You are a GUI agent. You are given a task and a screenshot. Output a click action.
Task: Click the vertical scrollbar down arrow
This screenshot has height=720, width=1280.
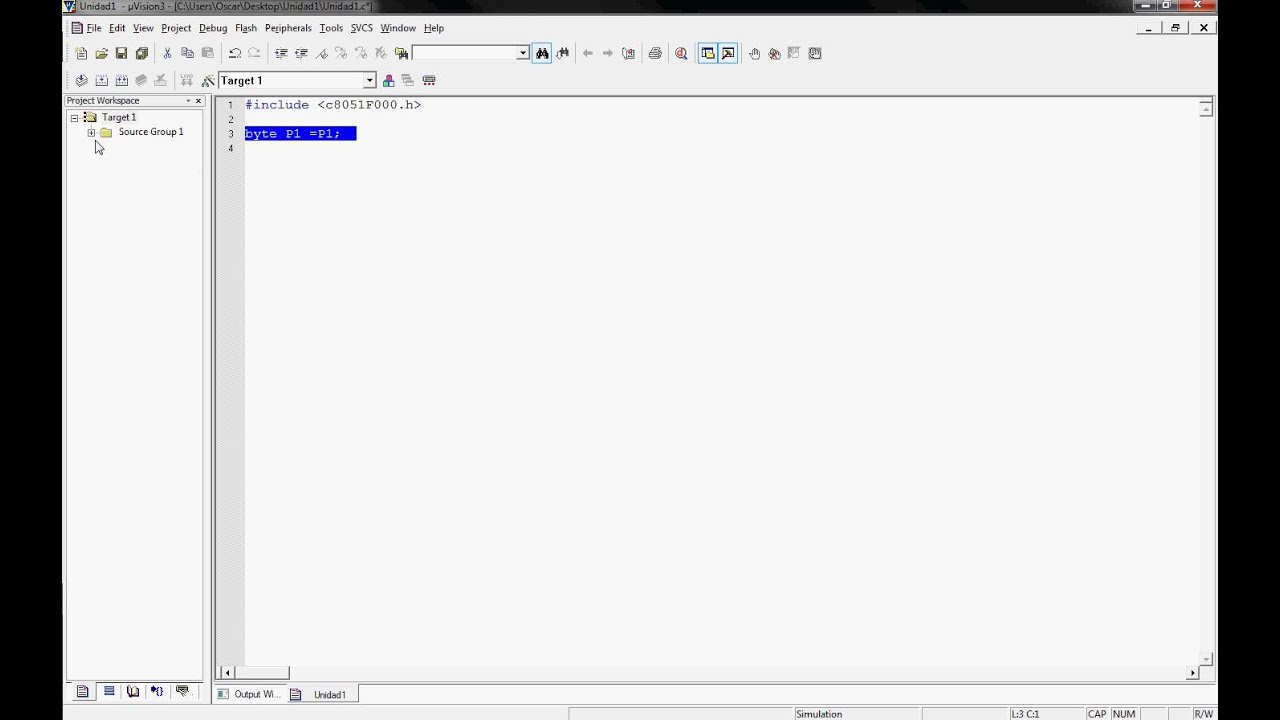(x=1206, y=659)
